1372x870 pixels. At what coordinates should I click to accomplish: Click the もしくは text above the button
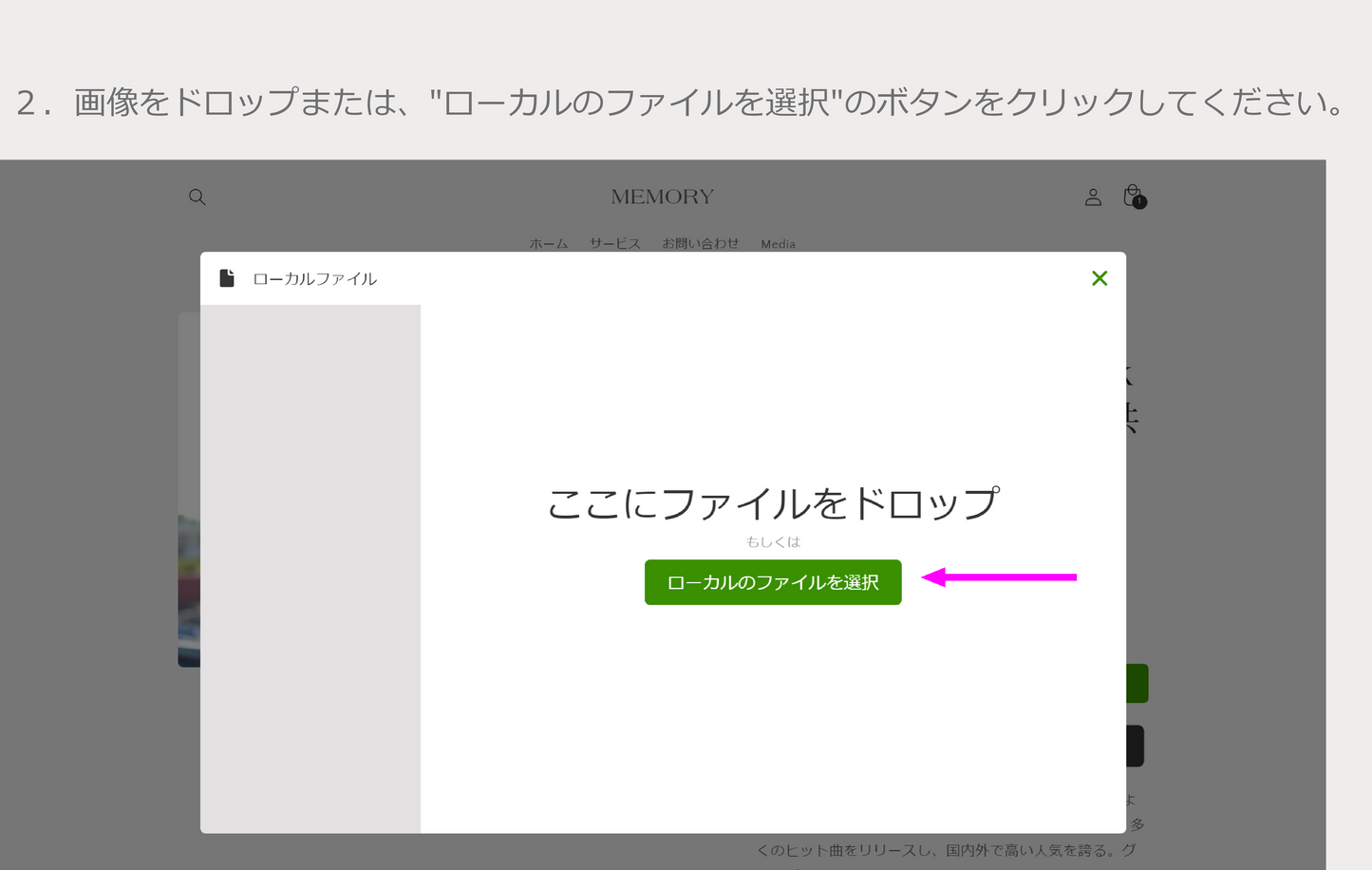pos(773,541)
